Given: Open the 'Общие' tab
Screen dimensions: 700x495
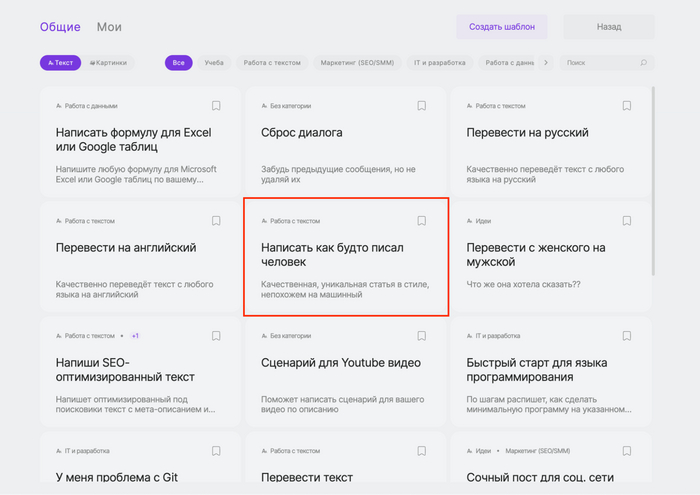Looking at the screenshot, I should (60, 27).
